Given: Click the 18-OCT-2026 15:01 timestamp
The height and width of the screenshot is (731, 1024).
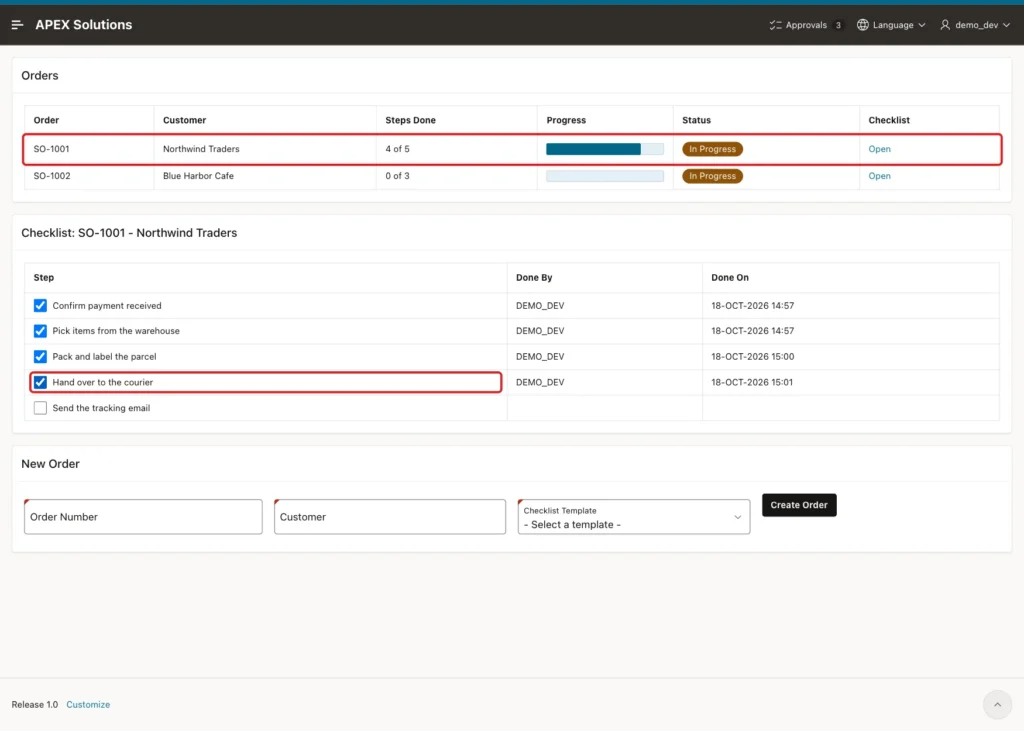Looking at the screenshot, I should pyautogui.click(x=752, y=382).
